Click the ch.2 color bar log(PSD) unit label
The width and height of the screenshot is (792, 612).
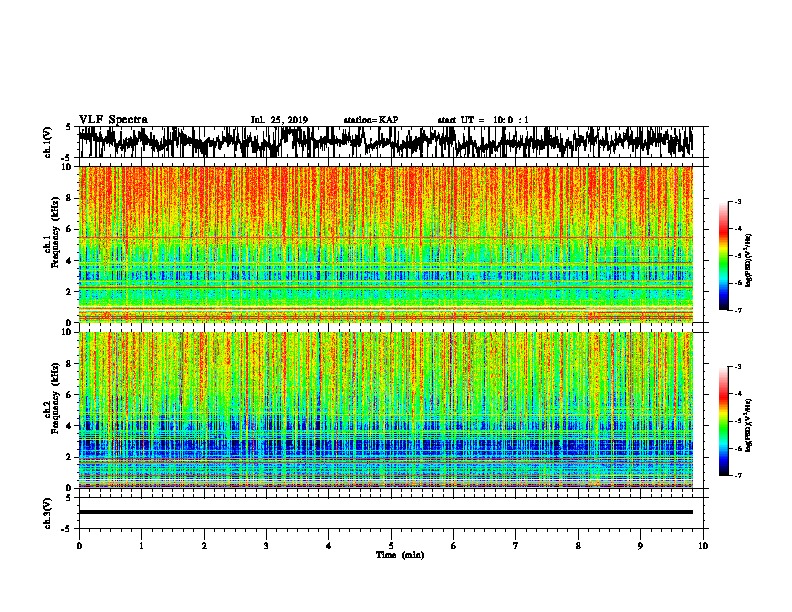(749, 425)
